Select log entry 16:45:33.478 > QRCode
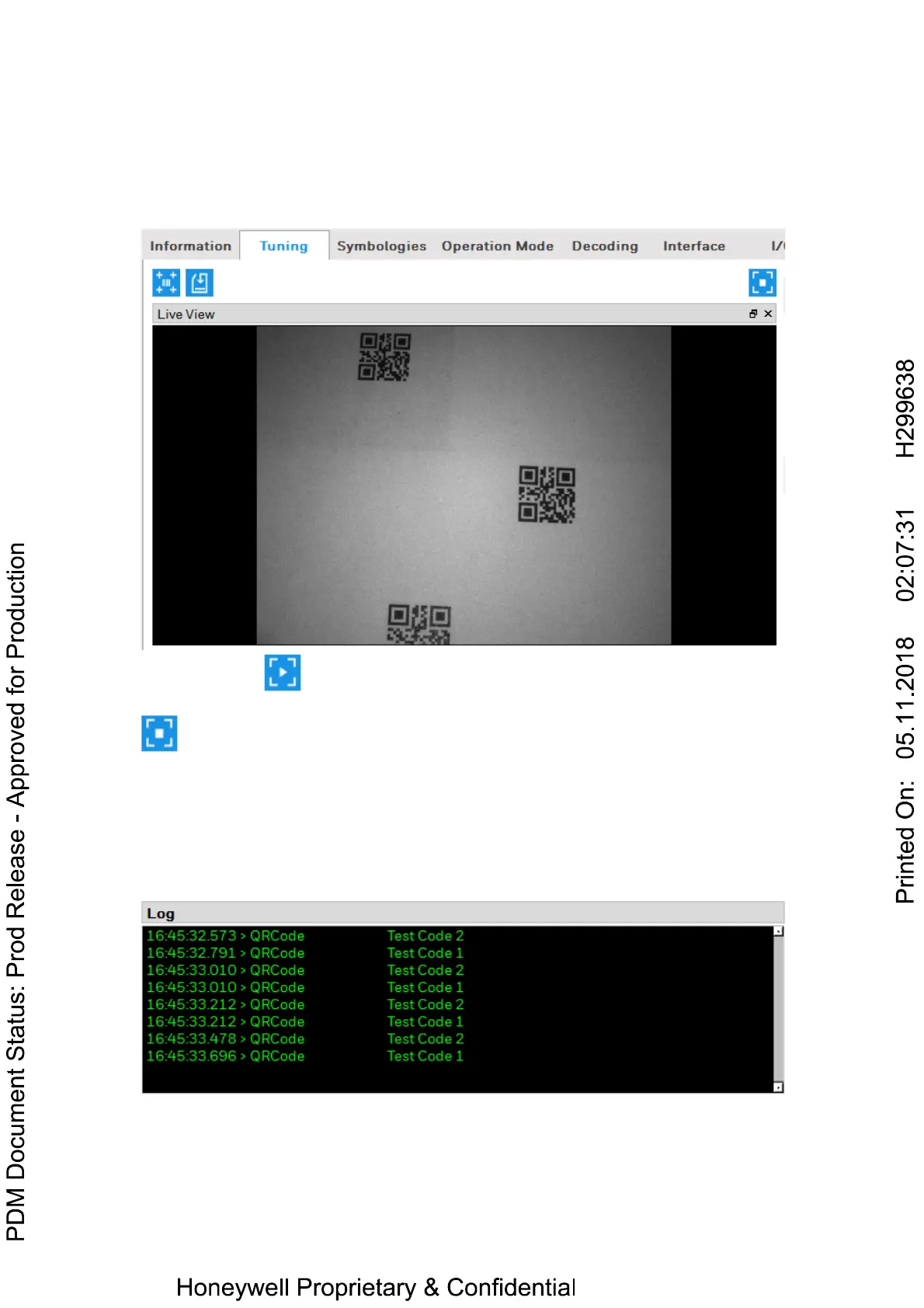The height and width of the screenshot is (1308, 924). pyautogui.click(x=225, y=1038)
